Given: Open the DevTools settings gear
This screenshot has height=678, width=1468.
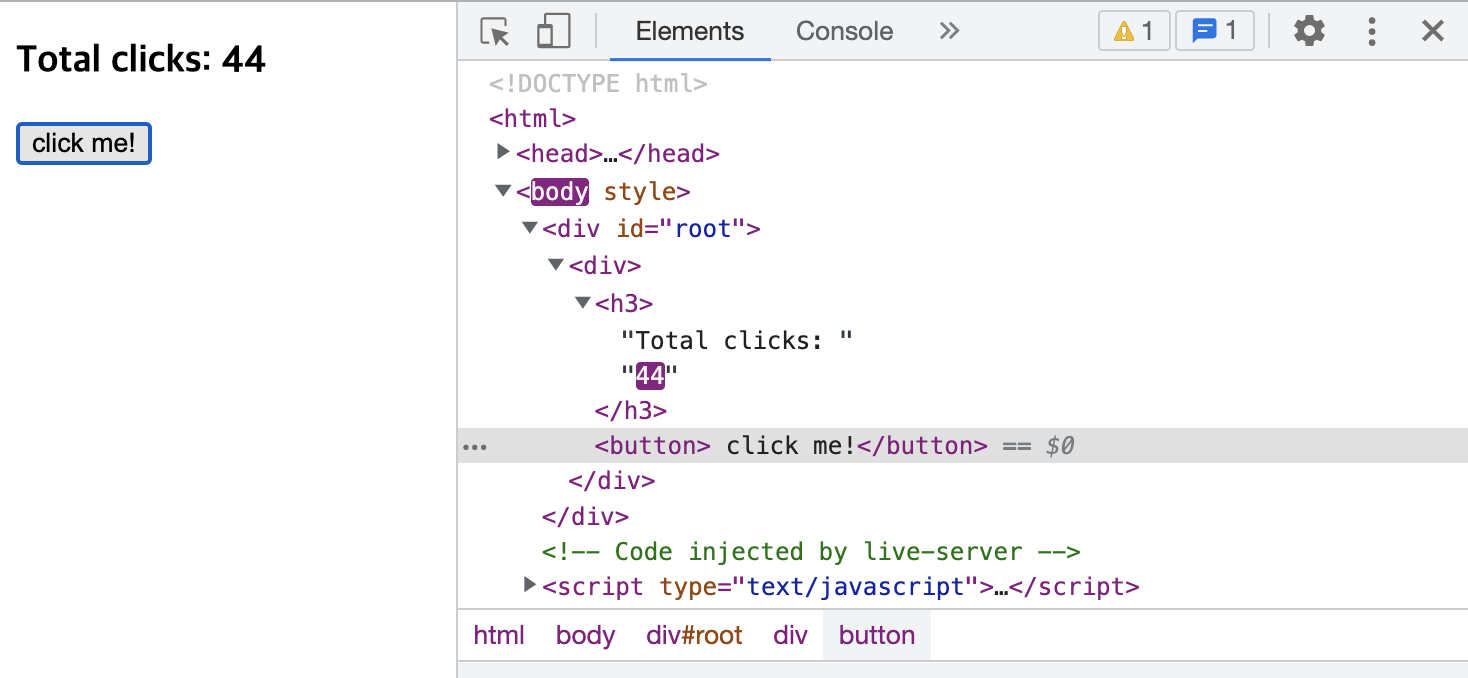Looking at the screenshot, I should click(1309, 31).
